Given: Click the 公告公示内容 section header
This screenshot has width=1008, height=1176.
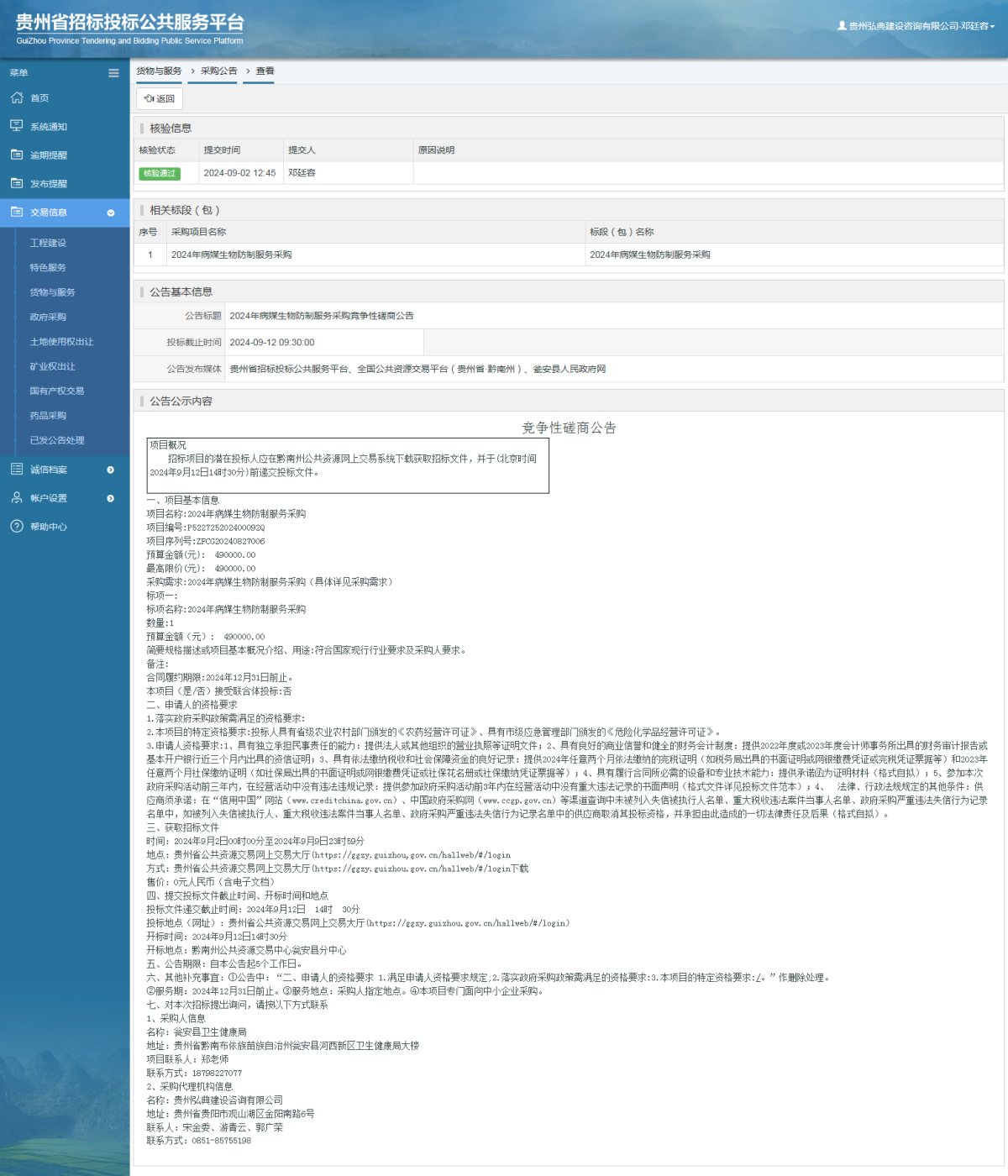Looking at the screenshot, I should (181, 402).
